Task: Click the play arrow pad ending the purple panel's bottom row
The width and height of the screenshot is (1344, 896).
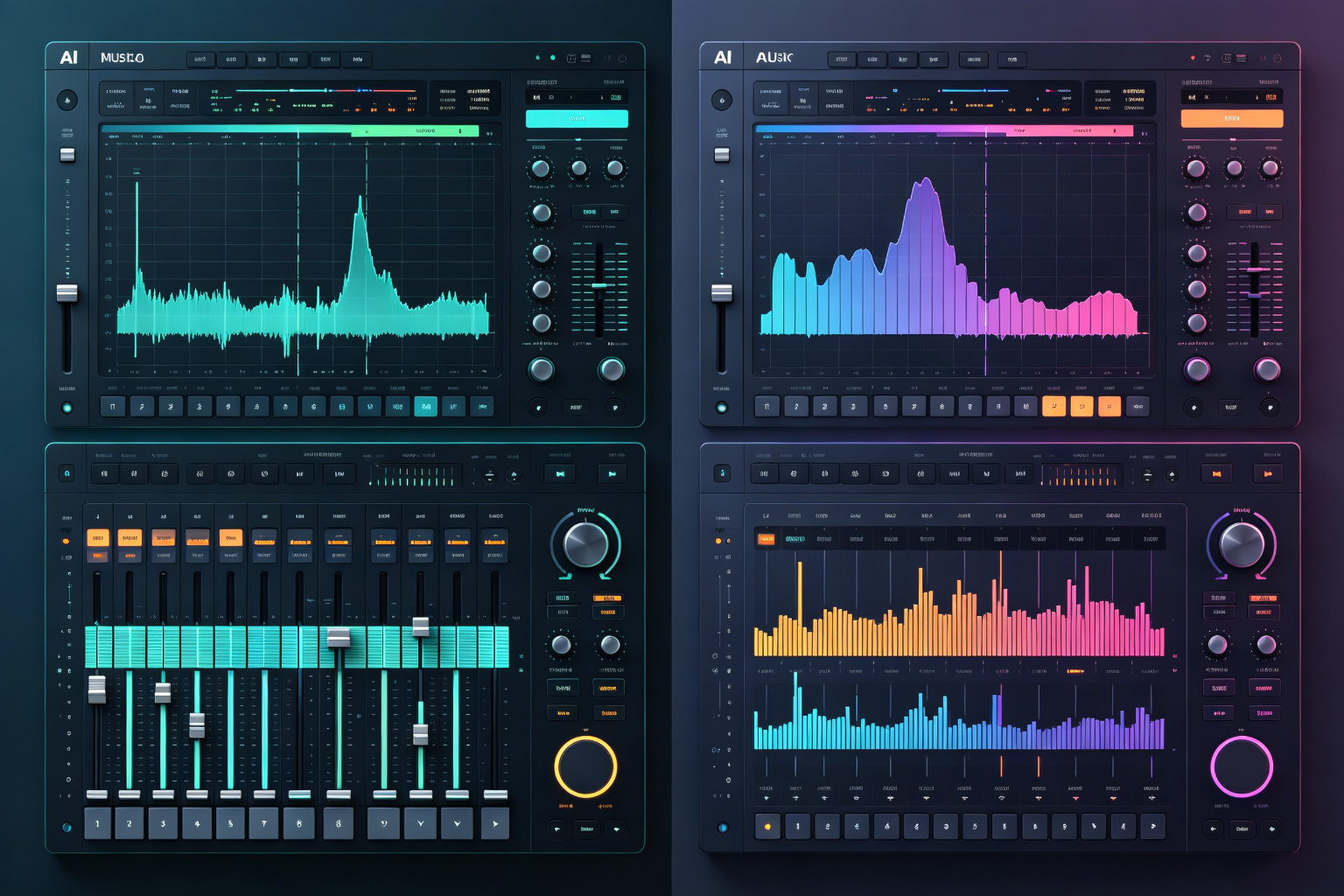Action: pos(1152,826)
